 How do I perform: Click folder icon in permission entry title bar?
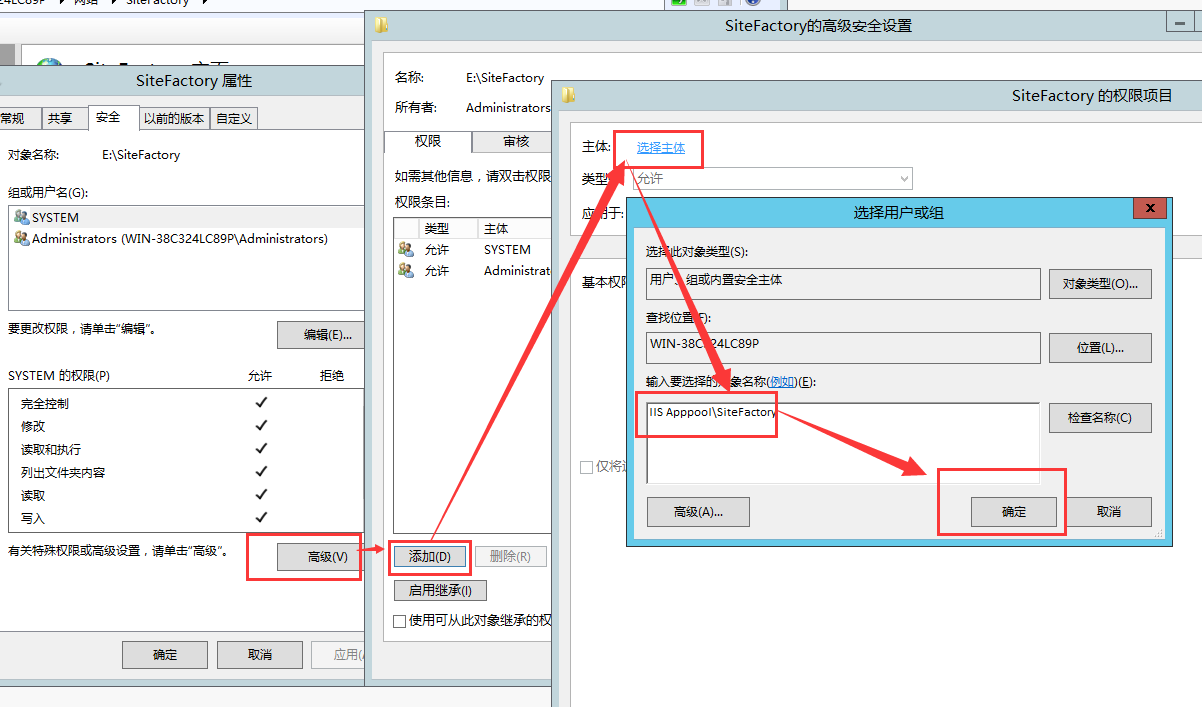pyautogui.click(x=569, y=96)
